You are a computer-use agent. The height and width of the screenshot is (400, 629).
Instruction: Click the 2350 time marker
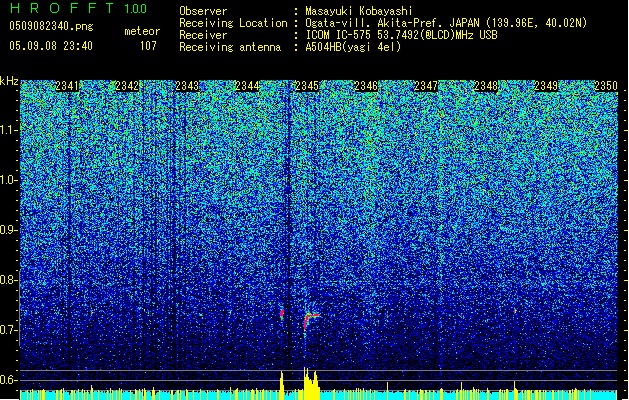[x=606, y=86]
